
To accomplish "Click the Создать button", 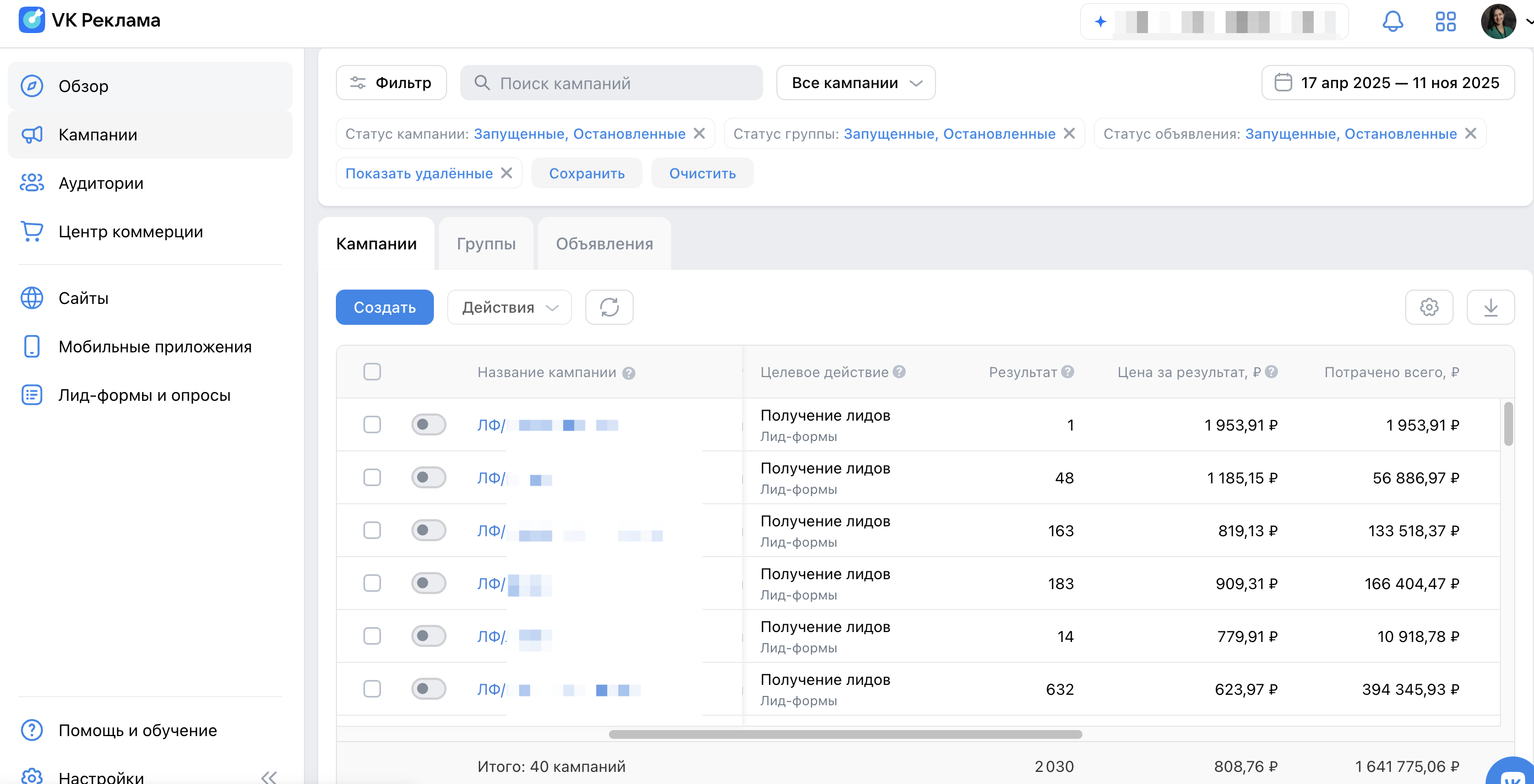I will click(384, 307).
